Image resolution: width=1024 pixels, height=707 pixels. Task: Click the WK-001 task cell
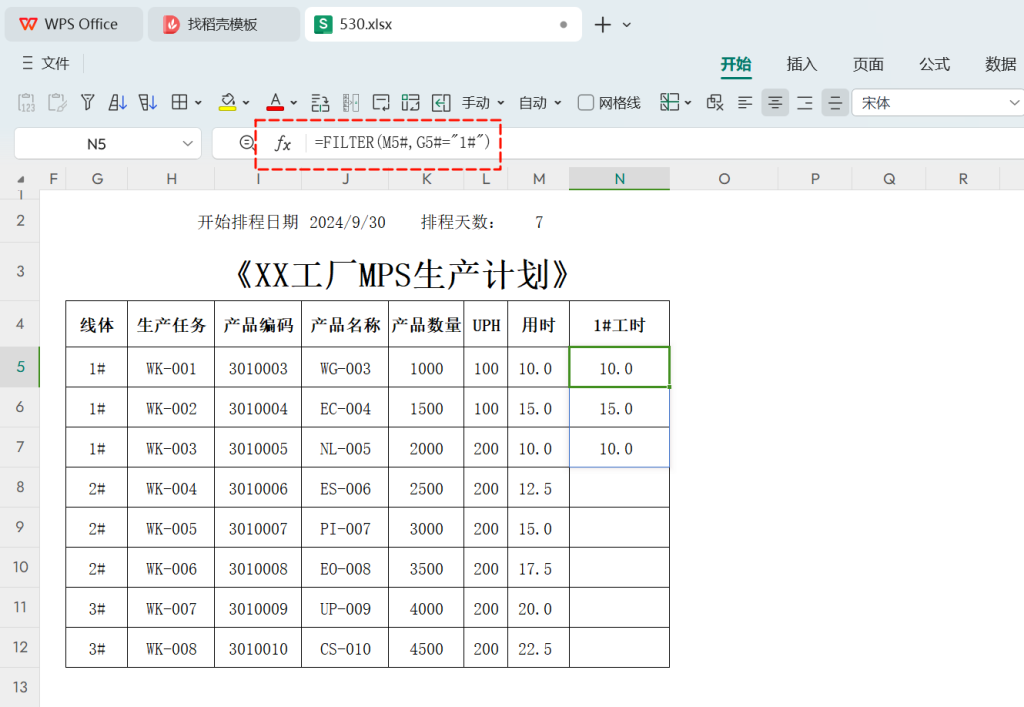171,368
